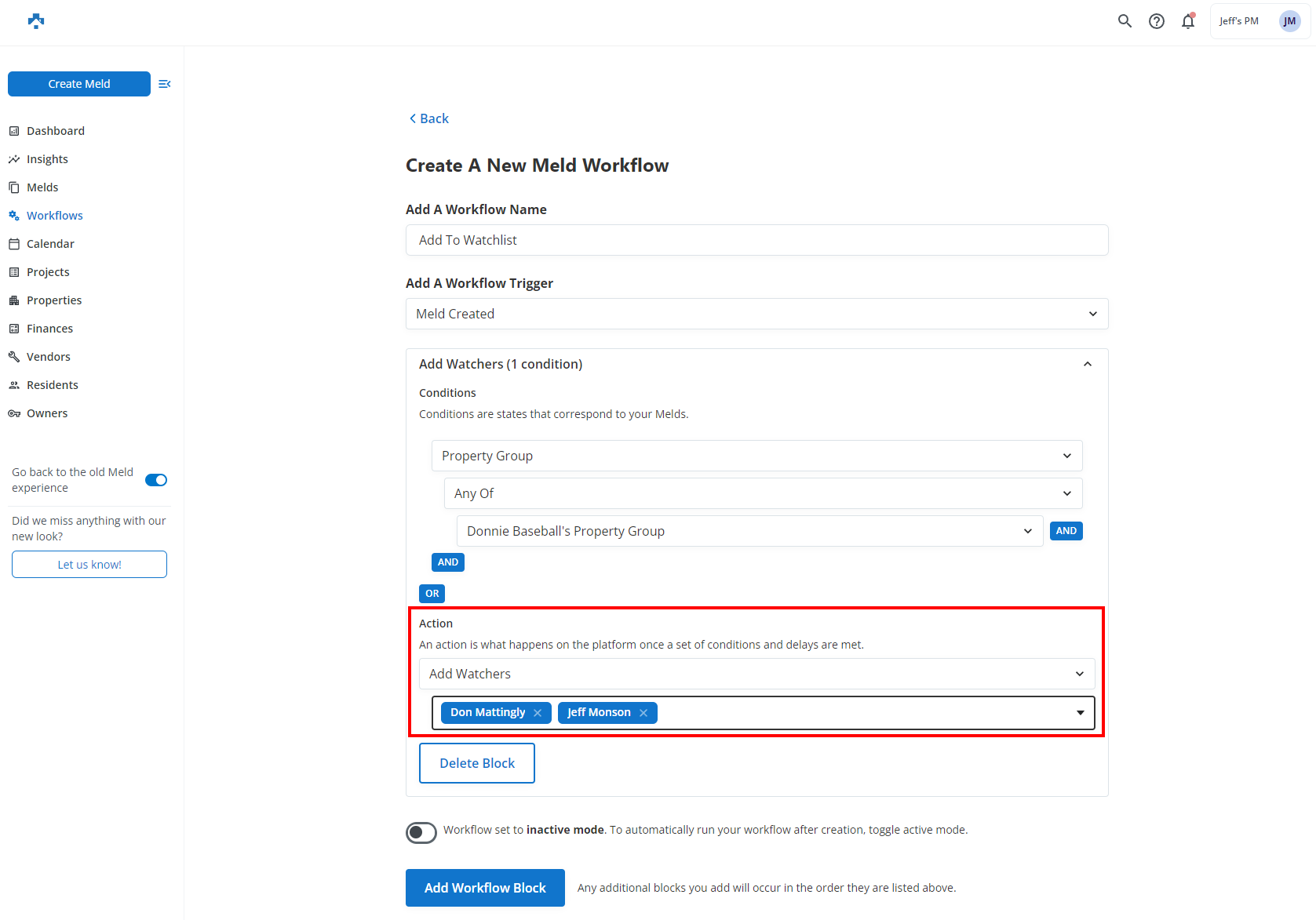Toggle workflow active mode switch

coord(421,832)
